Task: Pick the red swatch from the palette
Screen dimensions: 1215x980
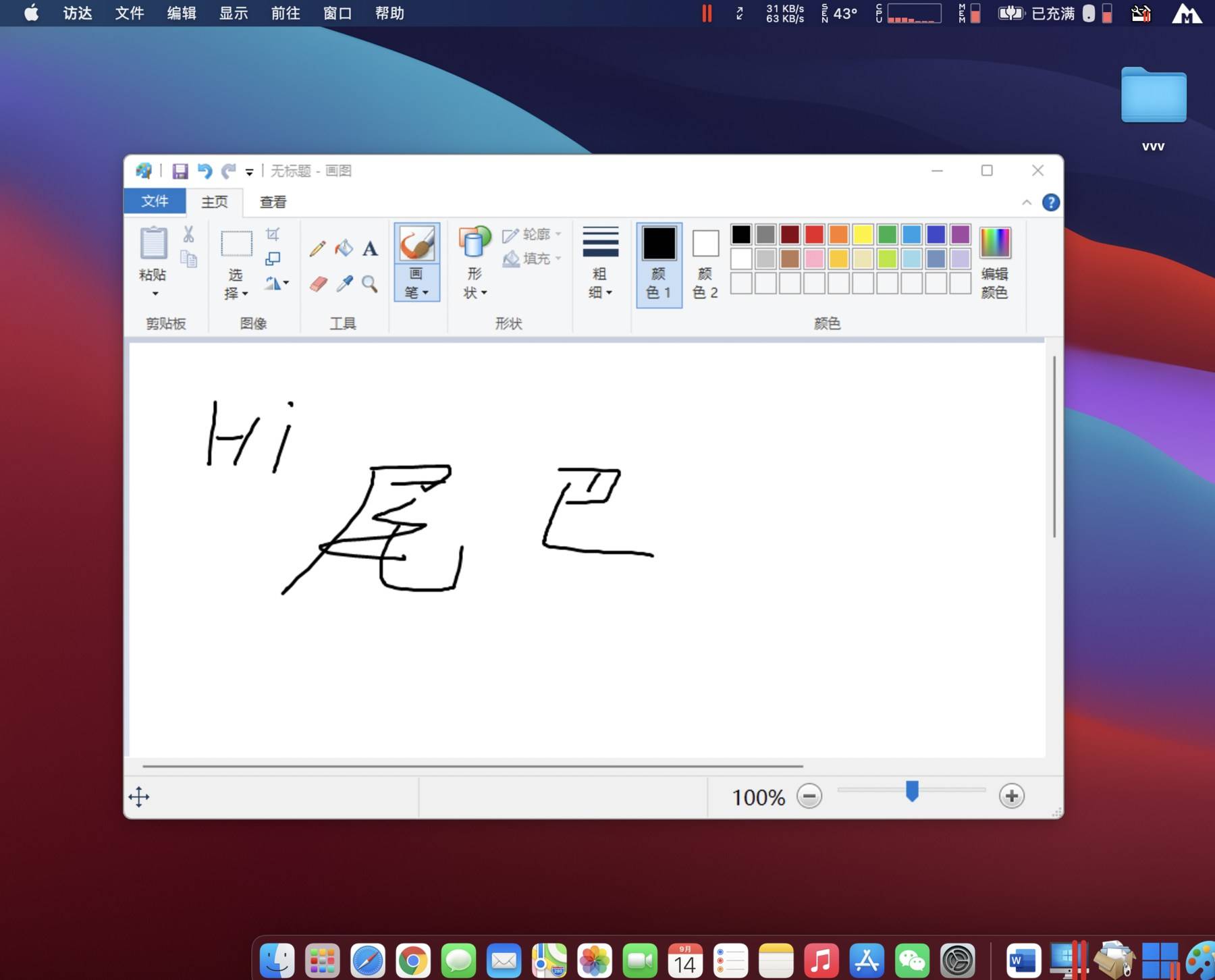Action: pyautogui.click(x=813, y=234)
